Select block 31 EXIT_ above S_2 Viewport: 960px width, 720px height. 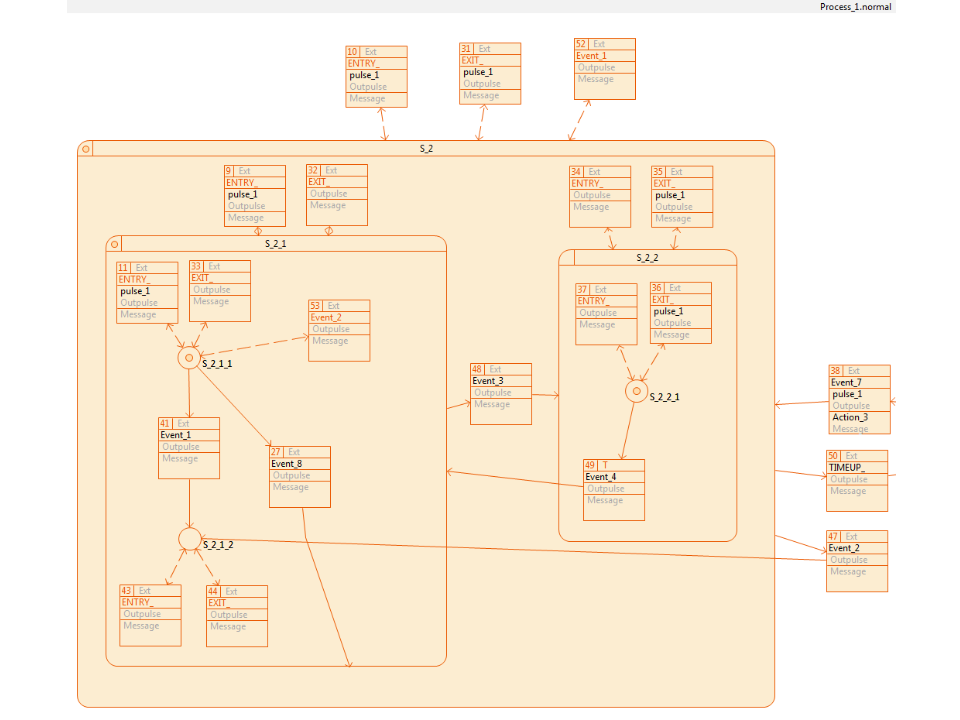[x=490, y=72]
